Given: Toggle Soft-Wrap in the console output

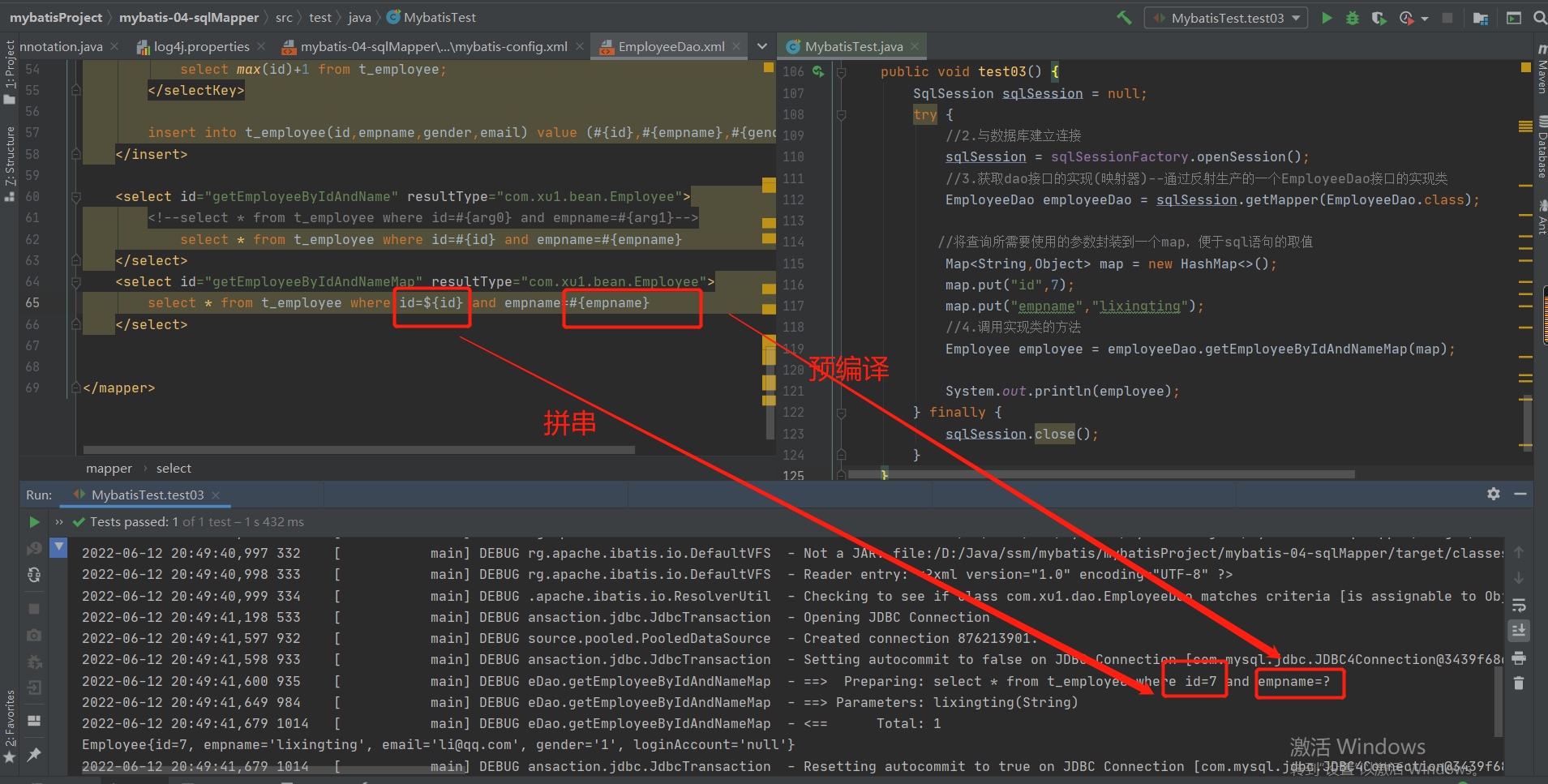Looking at the screenshot, I should pyautogui.click(x=1519, y=605).
